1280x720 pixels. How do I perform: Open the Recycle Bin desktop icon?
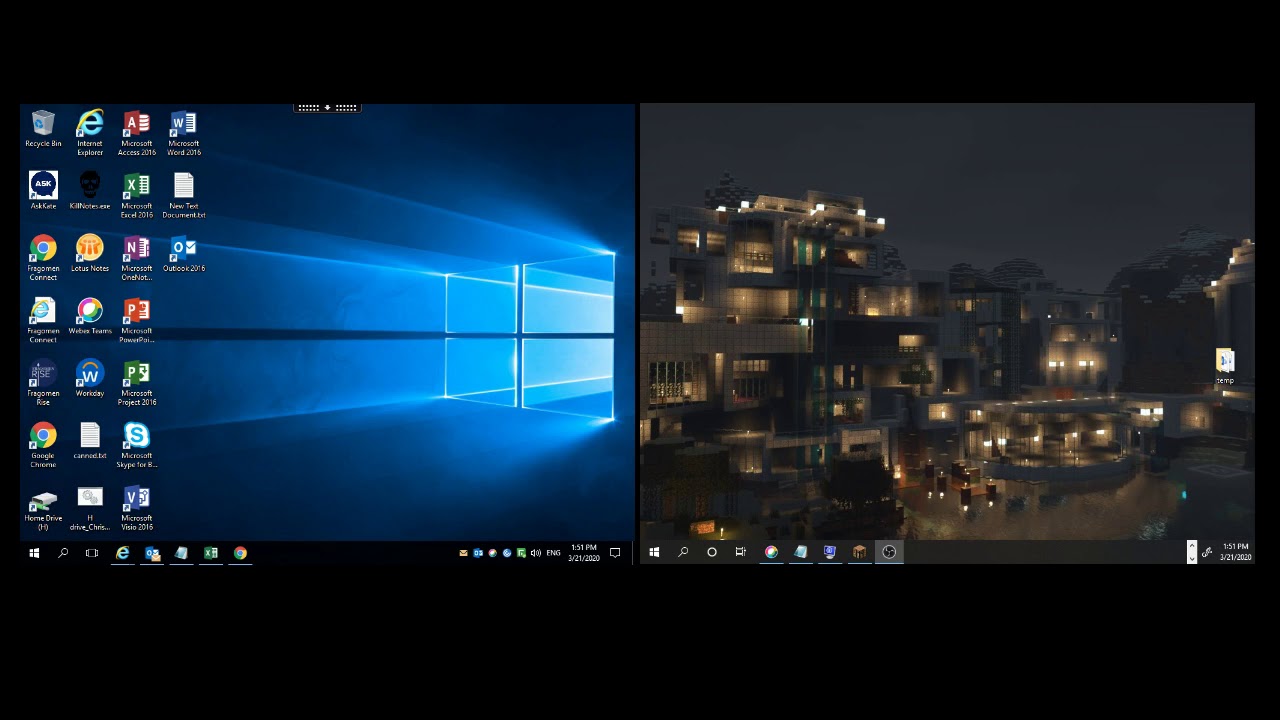click(x=43, y=130)
